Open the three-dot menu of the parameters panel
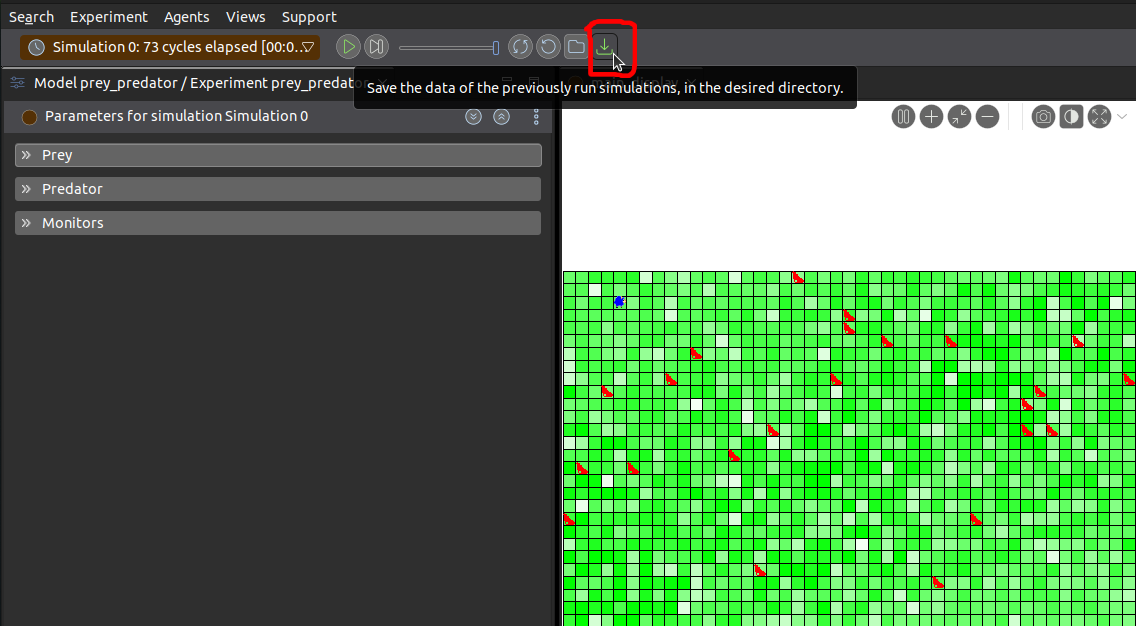 (536, 117)
